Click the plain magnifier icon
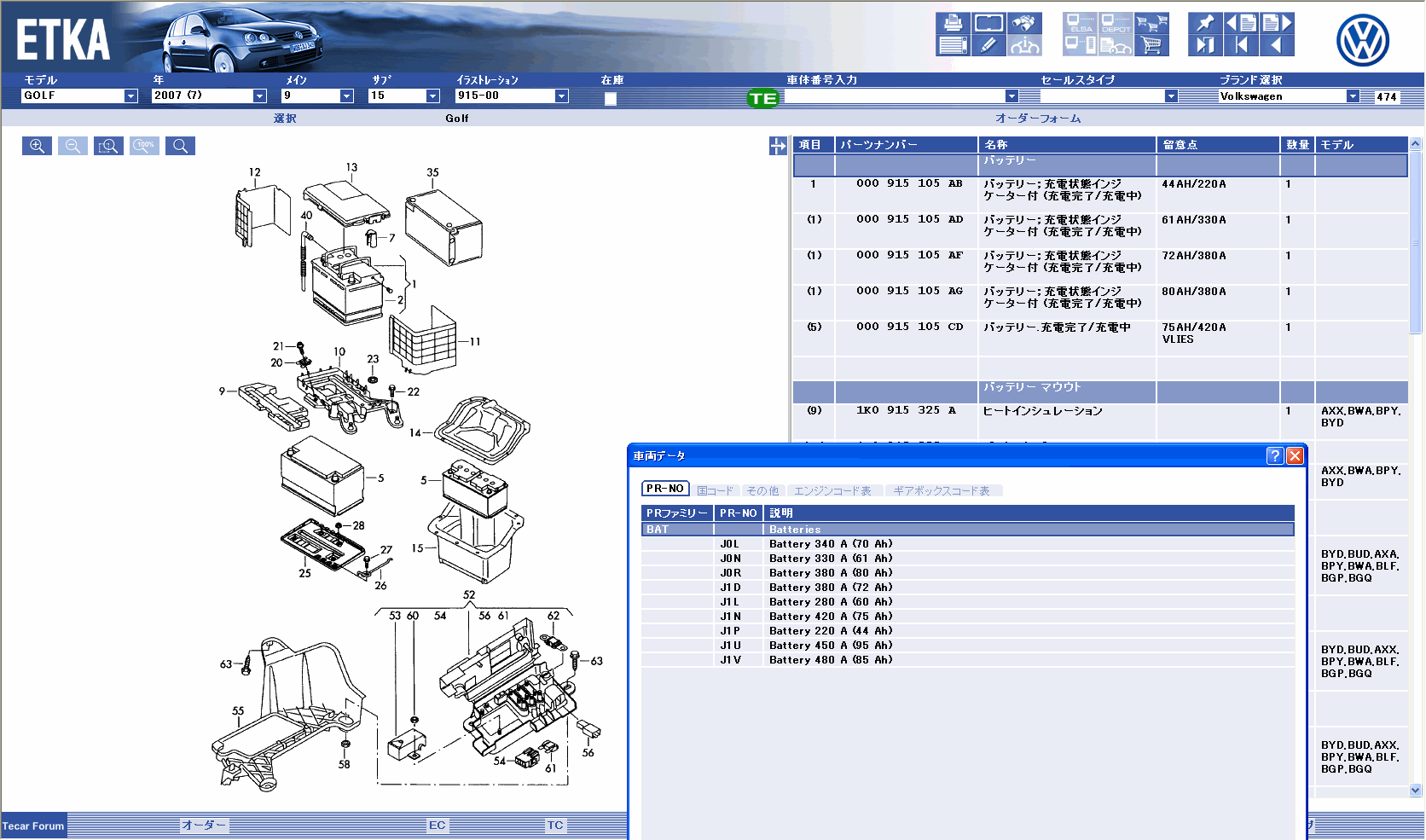 tap(180, 146)
